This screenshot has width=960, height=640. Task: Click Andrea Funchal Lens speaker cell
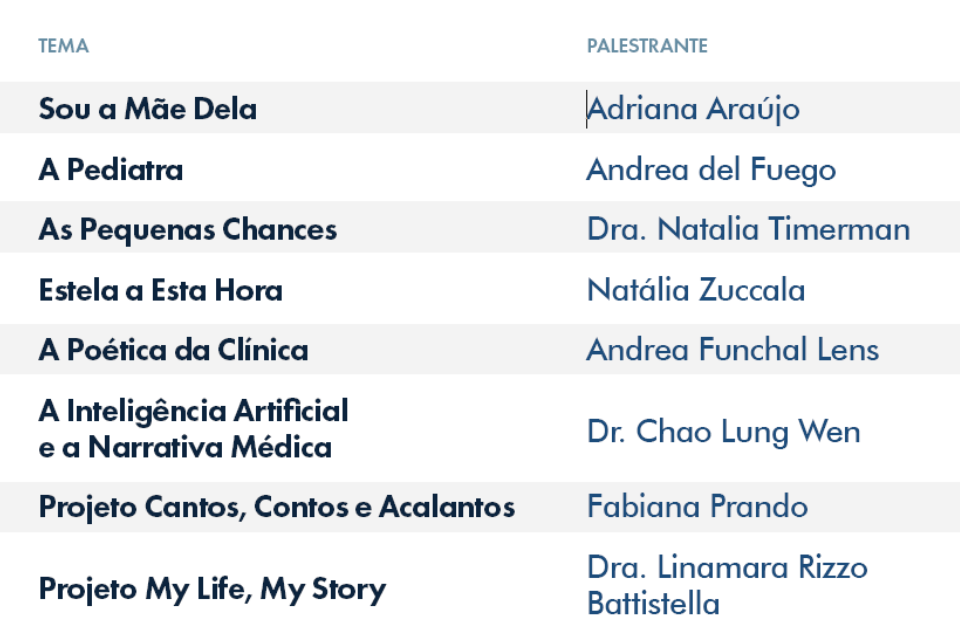(x=733, y=350)
